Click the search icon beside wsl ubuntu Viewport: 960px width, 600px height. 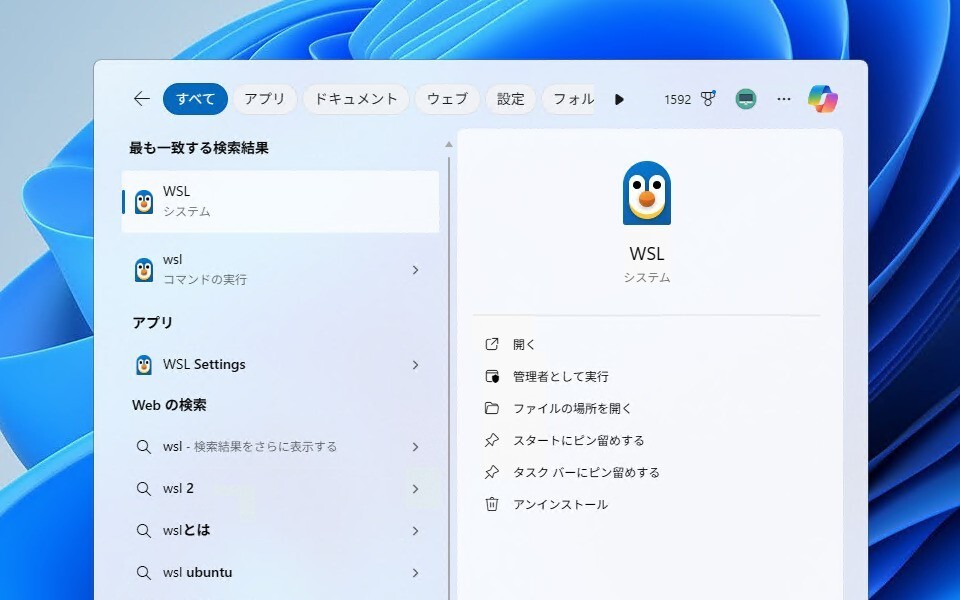143,572
